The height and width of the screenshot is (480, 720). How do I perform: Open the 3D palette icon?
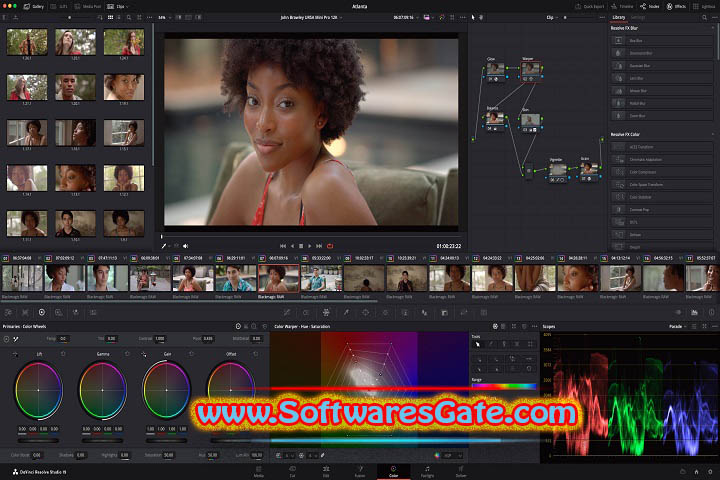pyautogui.click(x=484, y=312)
